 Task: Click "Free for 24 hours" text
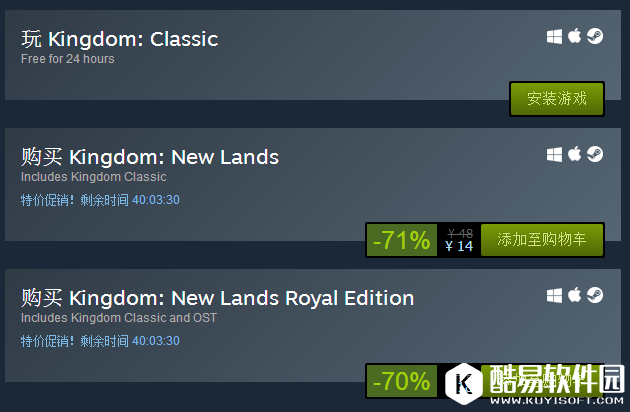pyautogui.click(x=67, y=59)
